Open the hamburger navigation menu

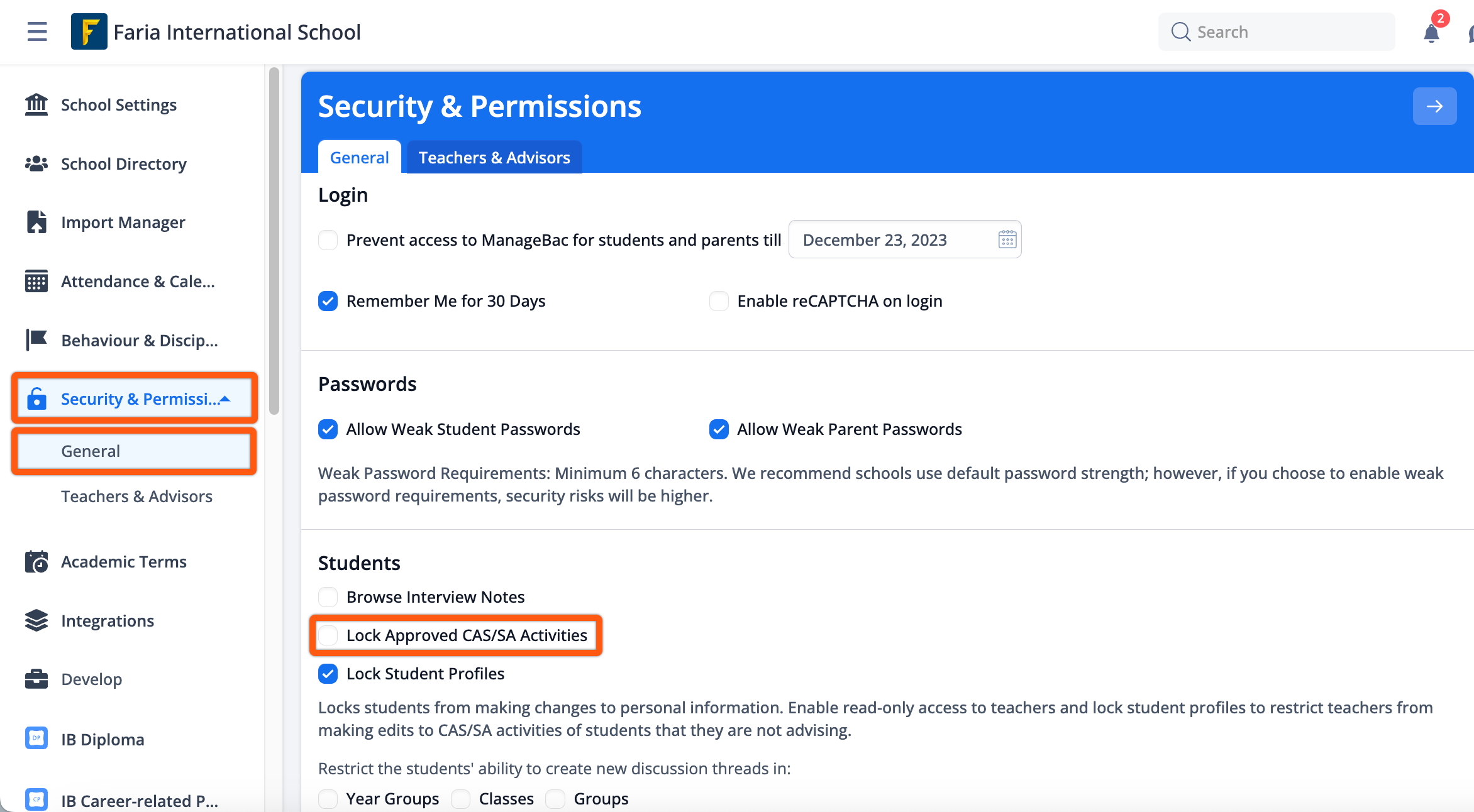(x=37, y=31)
